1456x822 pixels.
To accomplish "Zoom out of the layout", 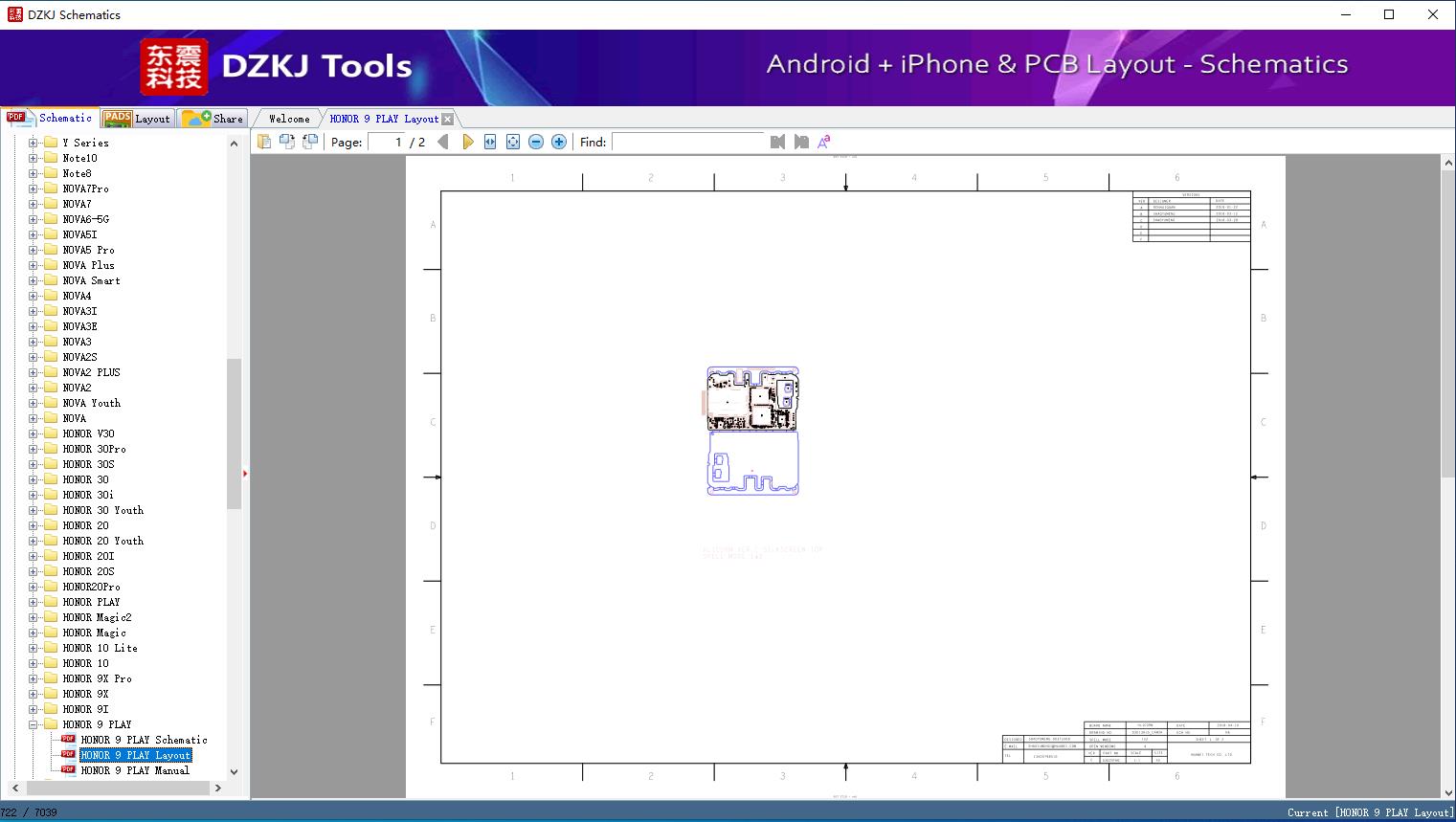I will click(x=536, y=142).
